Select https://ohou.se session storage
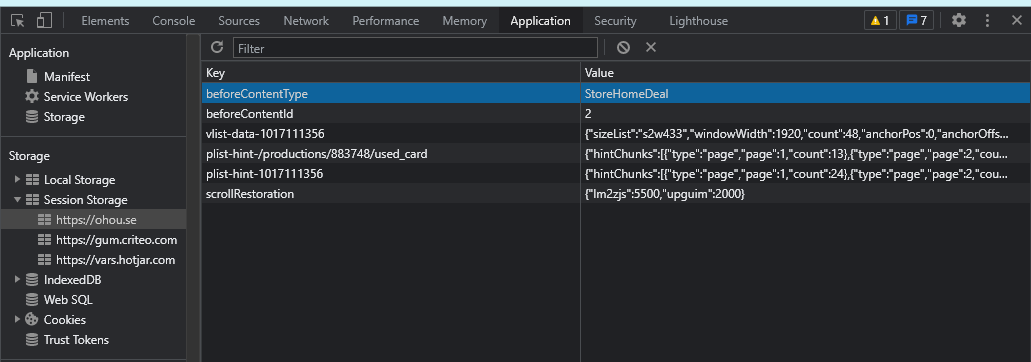Screen dimensions: 1031x362 click(96, 220)
